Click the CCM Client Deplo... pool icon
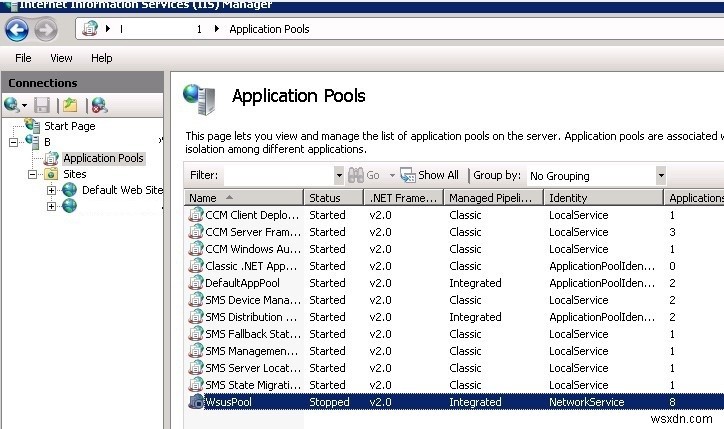This screenshot has height=429, width=724. point(196,214)
